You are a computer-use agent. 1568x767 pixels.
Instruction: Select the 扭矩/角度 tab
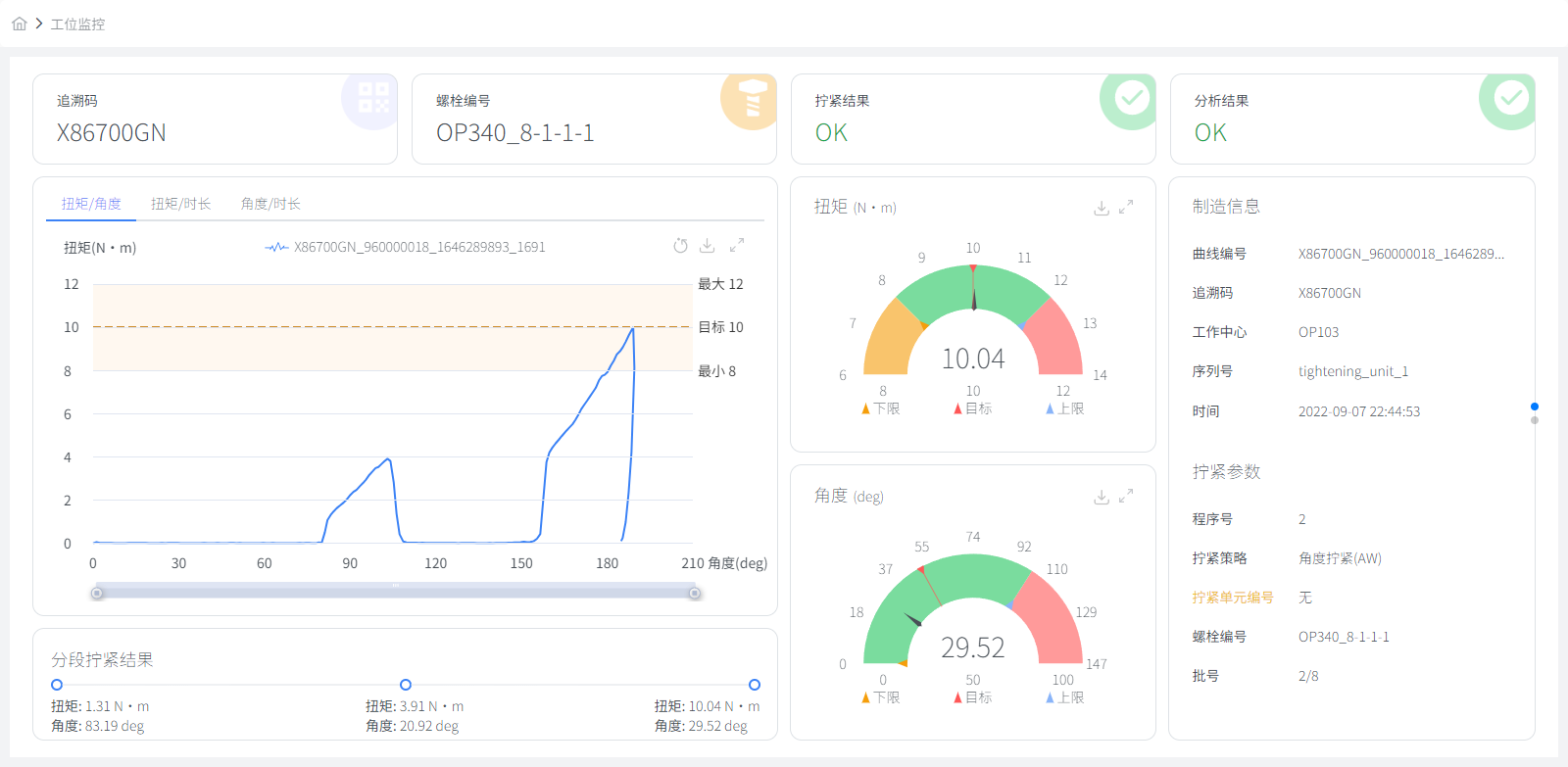click(91, 204)
